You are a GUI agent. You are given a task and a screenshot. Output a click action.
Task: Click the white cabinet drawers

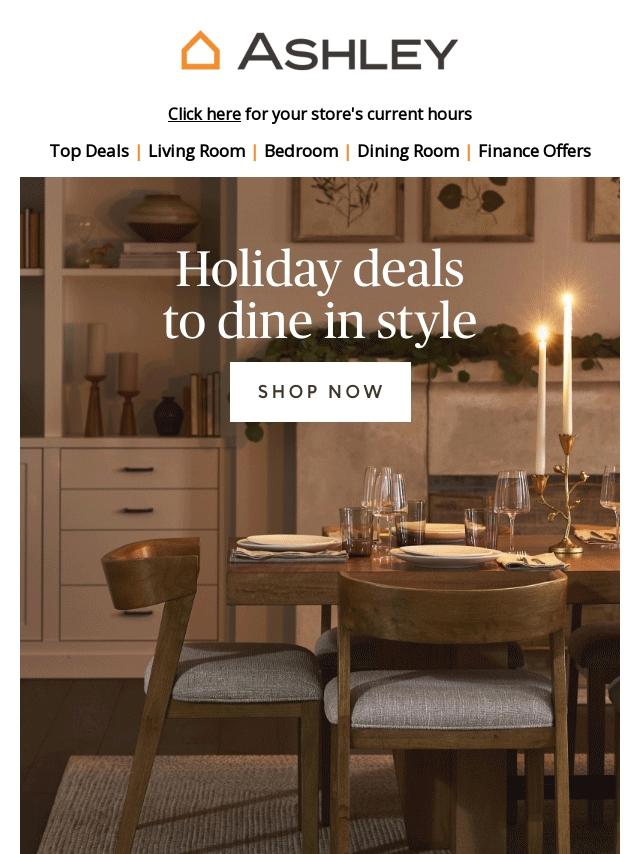(x=139, y=544)
